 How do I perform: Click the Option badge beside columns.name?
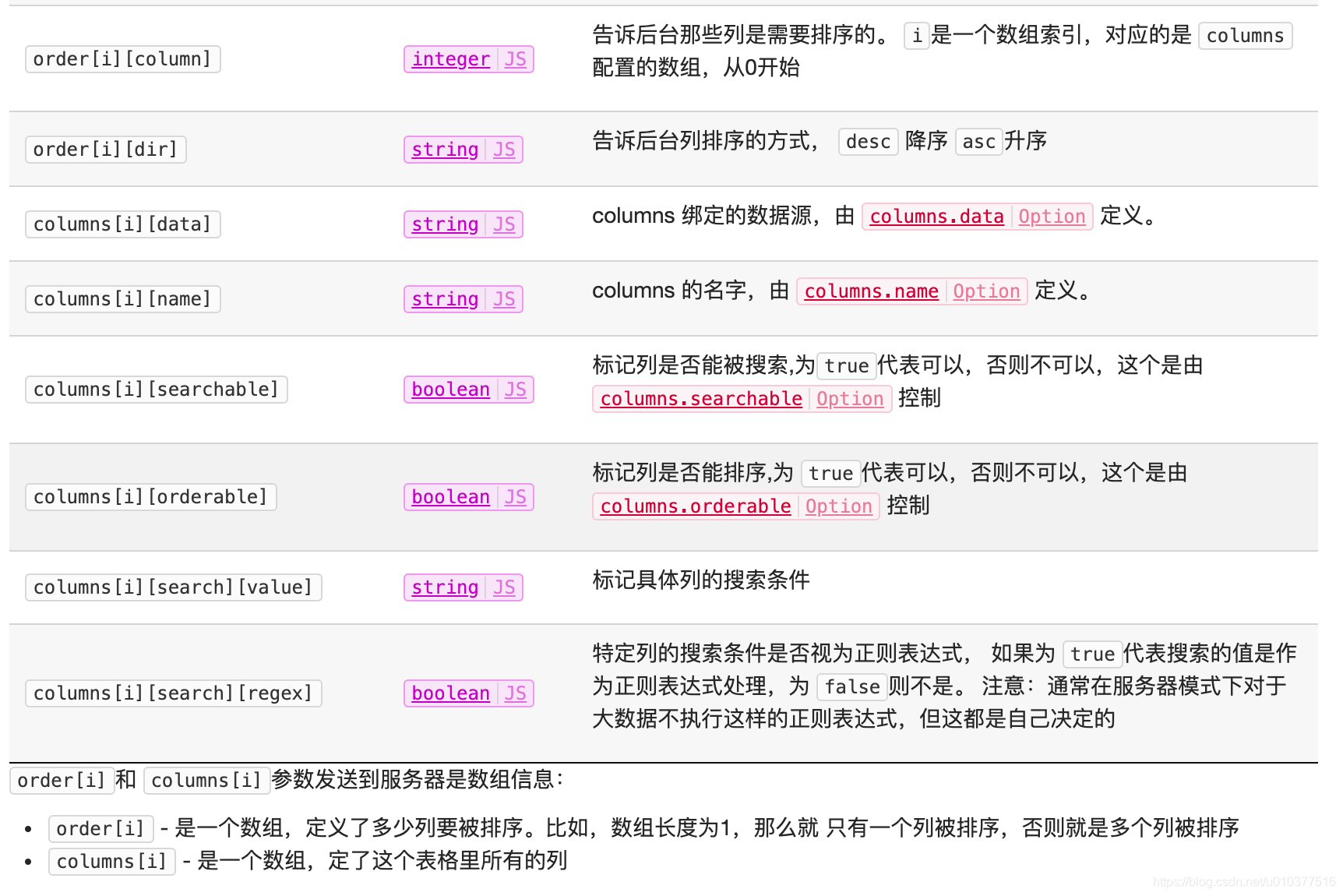pyautogui.click(x=986, y=291)
